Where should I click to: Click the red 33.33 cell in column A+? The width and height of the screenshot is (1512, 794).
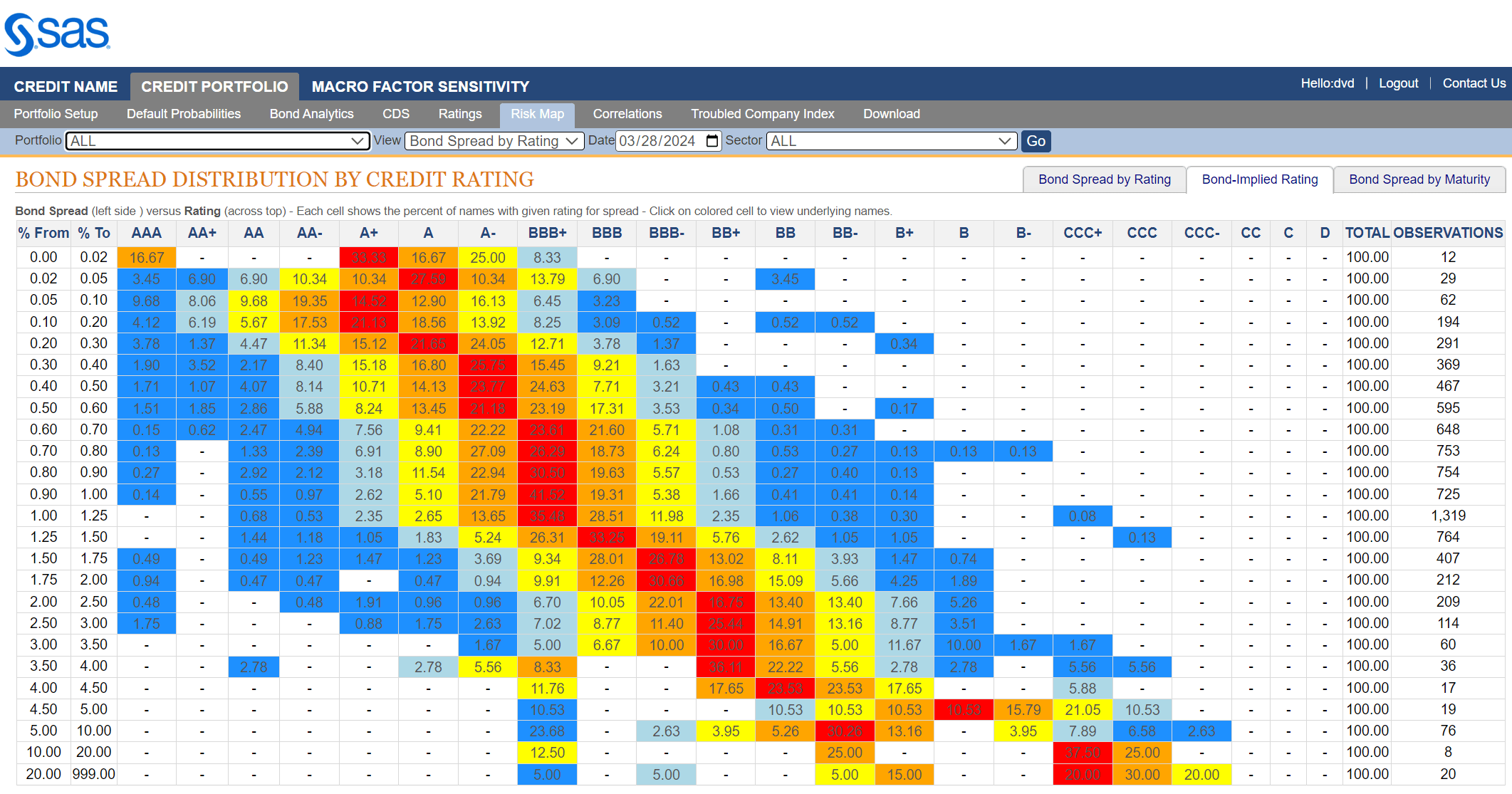click(x=369, y=258)
